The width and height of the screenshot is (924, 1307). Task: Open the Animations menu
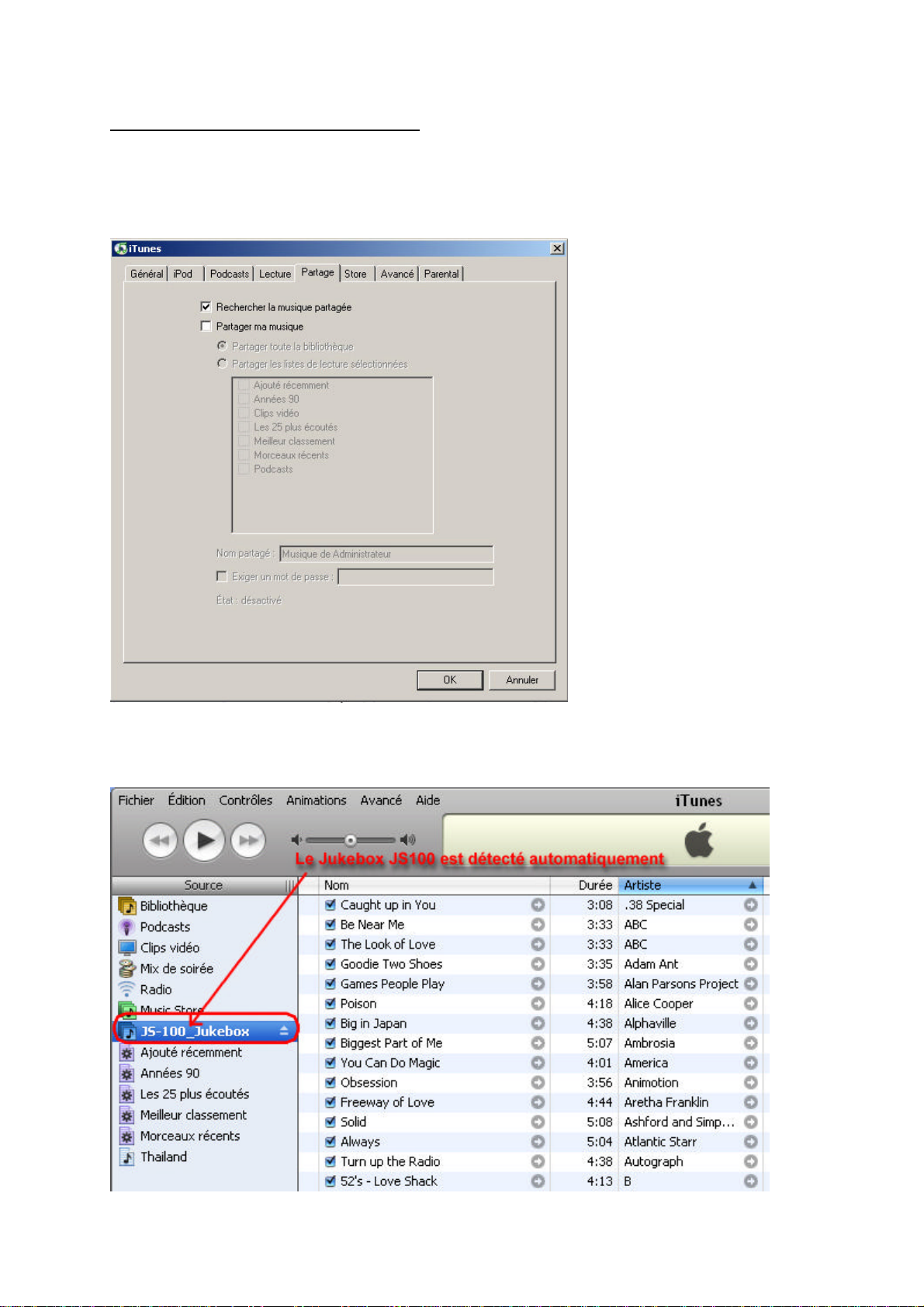point(317,800)
